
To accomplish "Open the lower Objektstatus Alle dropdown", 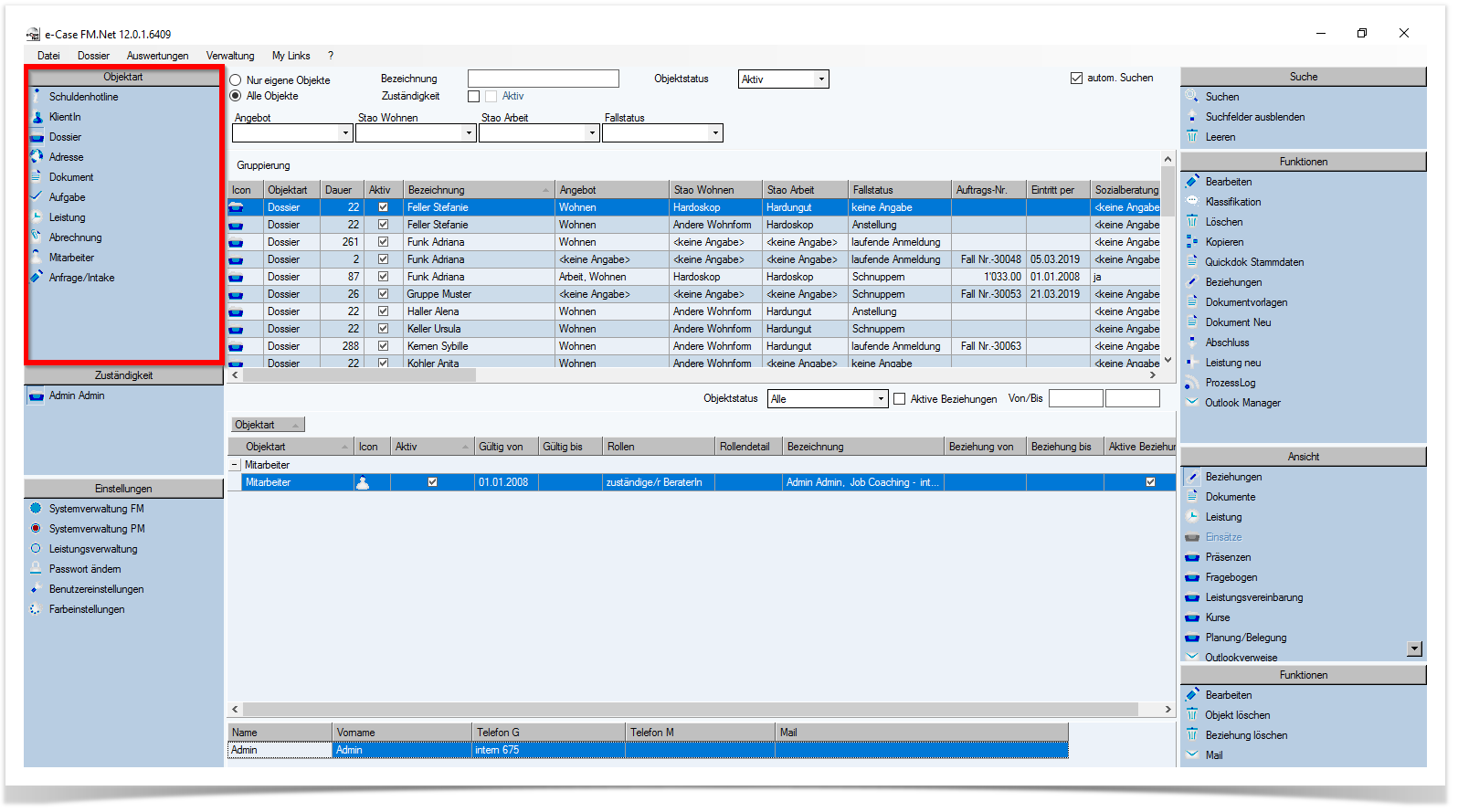I will click(881, 399).
